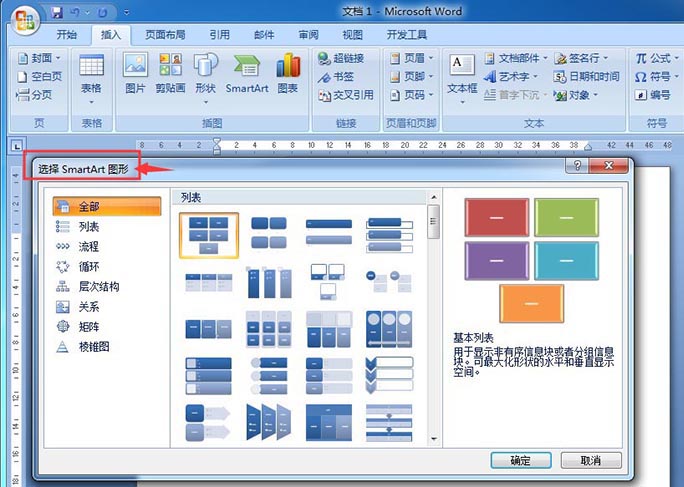Open the 文档部件 quick parts menu
This screenshot has width=684, height=487.
click(x=516, y=58)
